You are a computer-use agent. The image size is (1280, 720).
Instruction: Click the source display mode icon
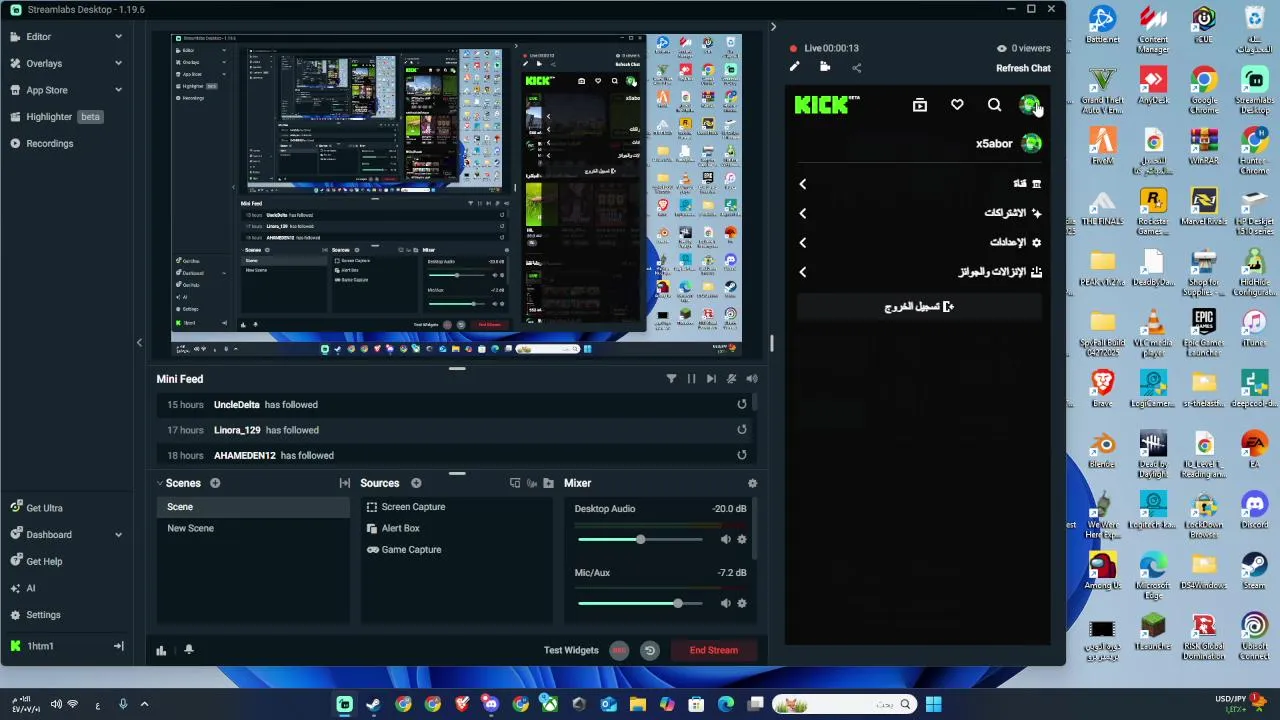point(515,483)
